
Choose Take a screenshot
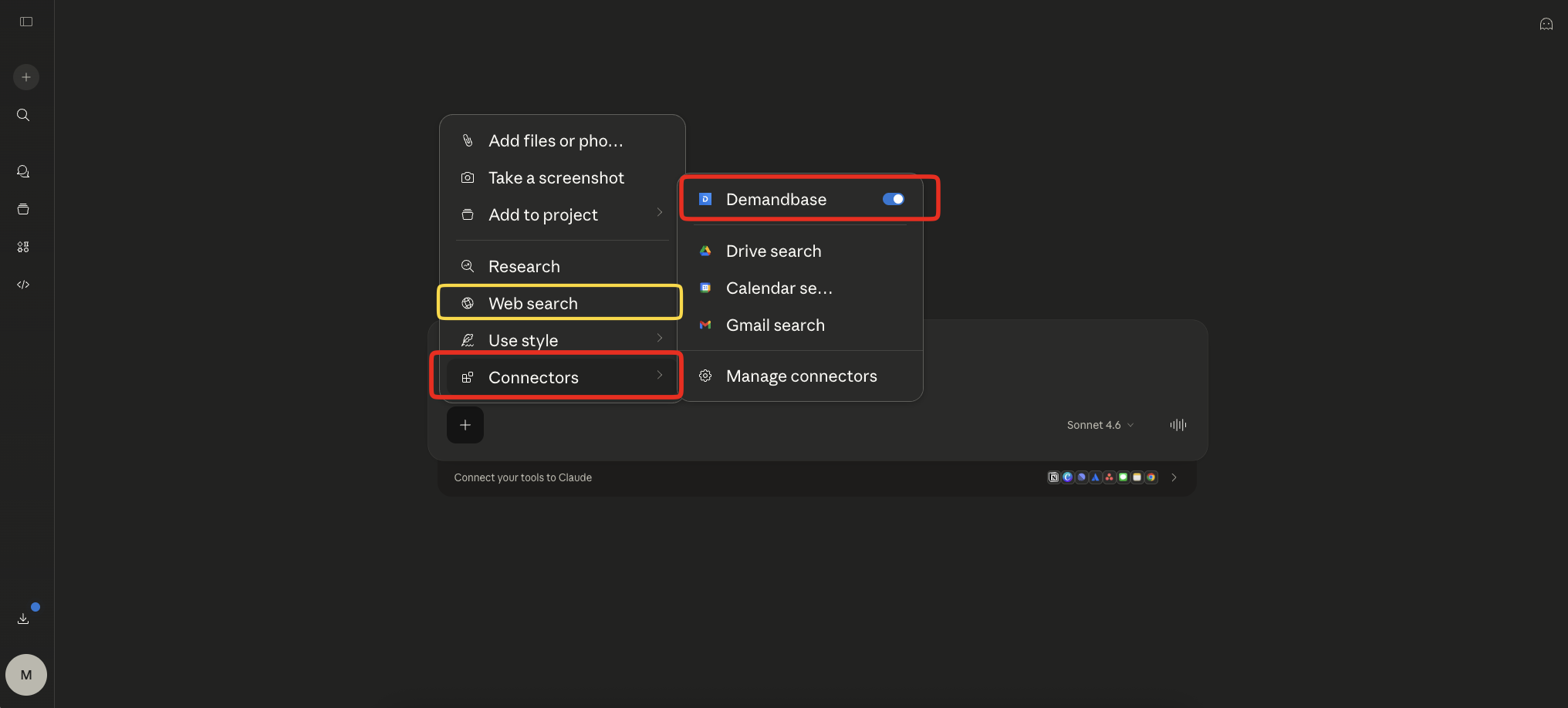coord(562,177)
